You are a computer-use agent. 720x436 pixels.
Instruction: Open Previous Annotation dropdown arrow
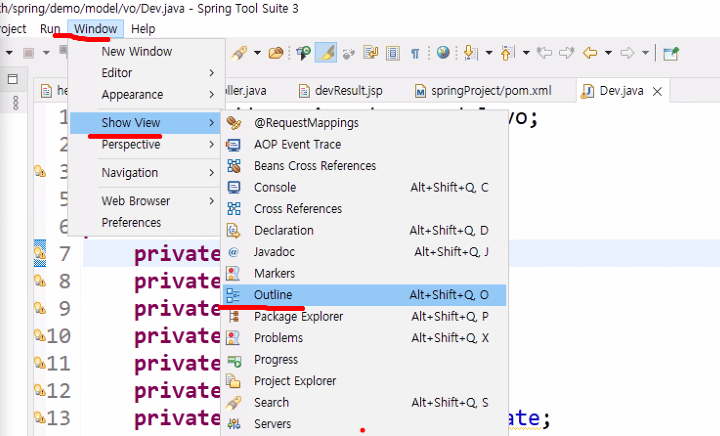click(526, 53)
